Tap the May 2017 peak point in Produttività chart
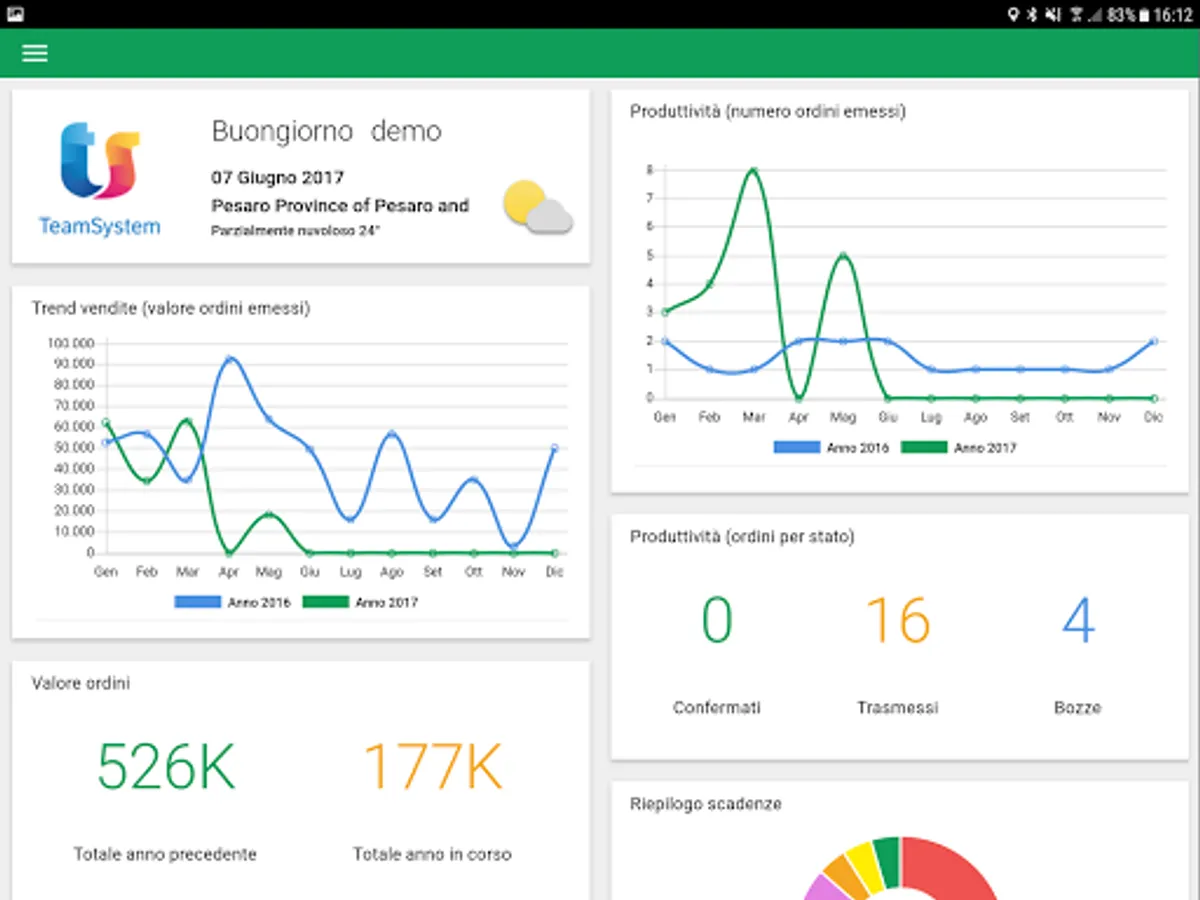Image resolution: width=1200 pixels, height=900 pixels. 844,255
